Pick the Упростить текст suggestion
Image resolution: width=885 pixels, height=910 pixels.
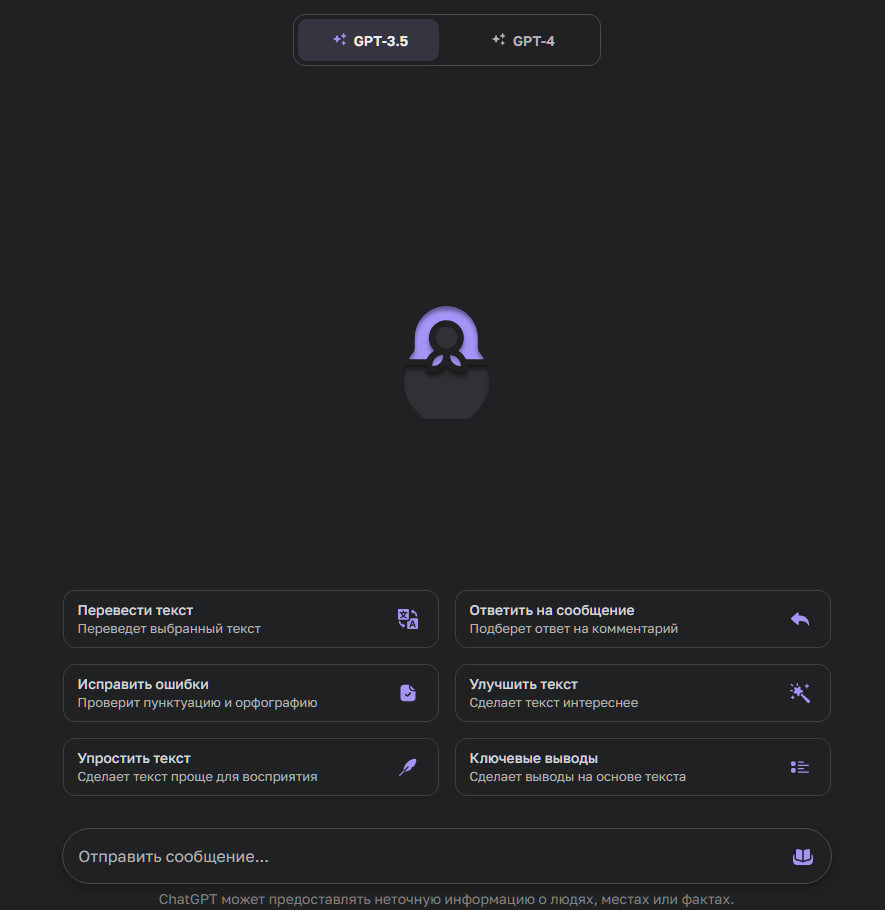click(251, 767)
